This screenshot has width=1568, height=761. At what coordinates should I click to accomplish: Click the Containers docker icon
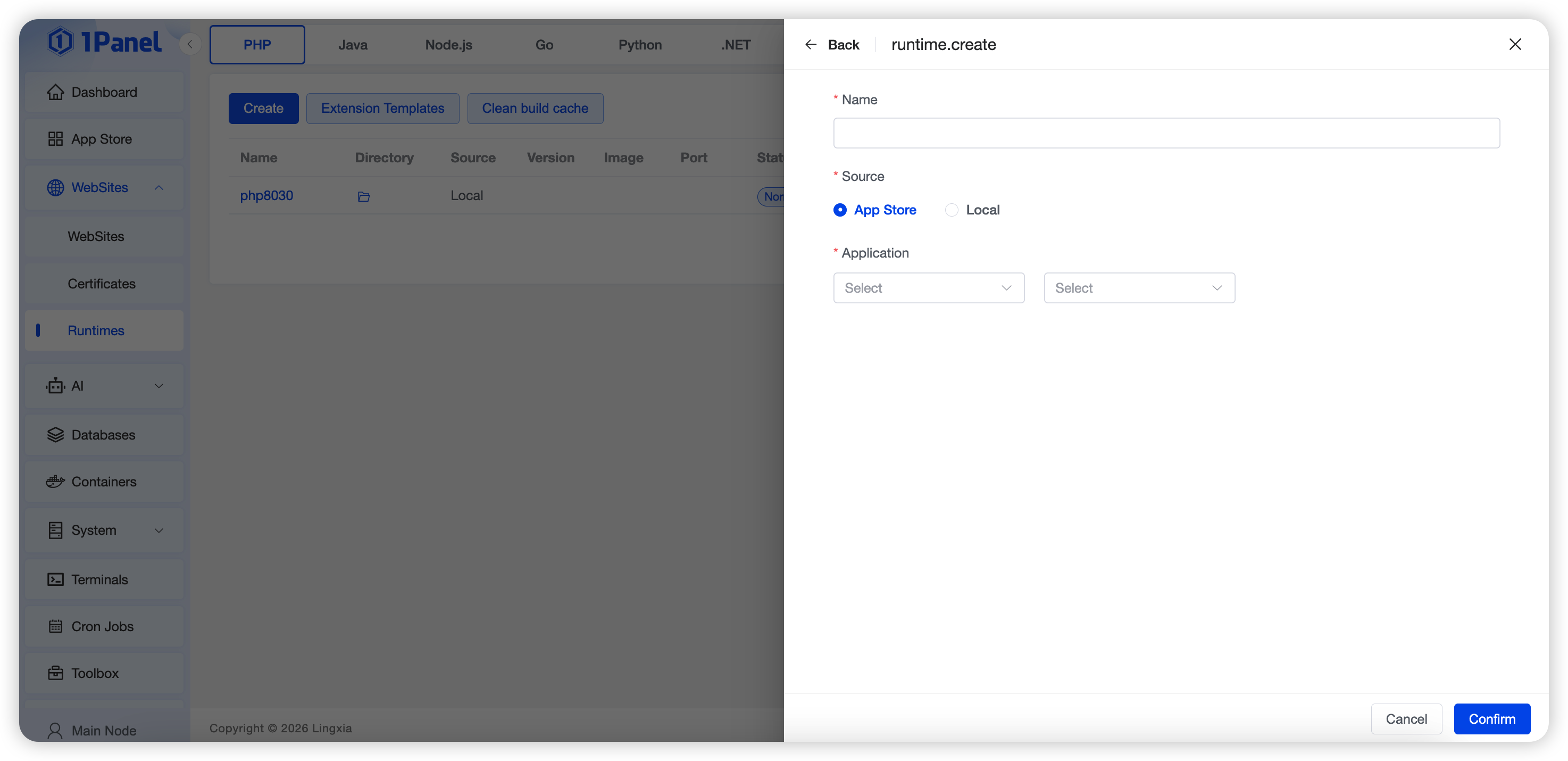click(x=55, y=482)
